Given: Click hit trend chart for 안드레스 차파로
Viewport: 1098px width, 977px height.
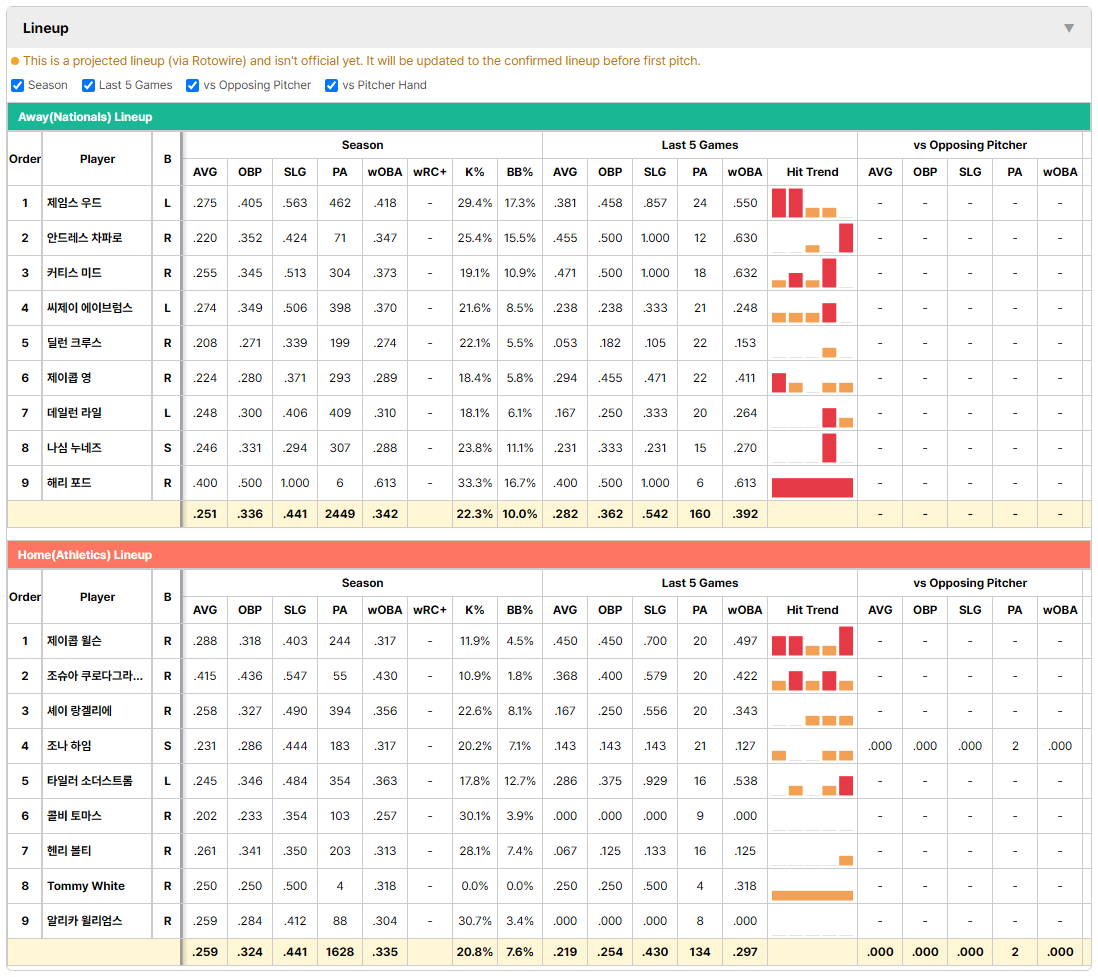Looking at the screenshot, I should click(812, 238).
